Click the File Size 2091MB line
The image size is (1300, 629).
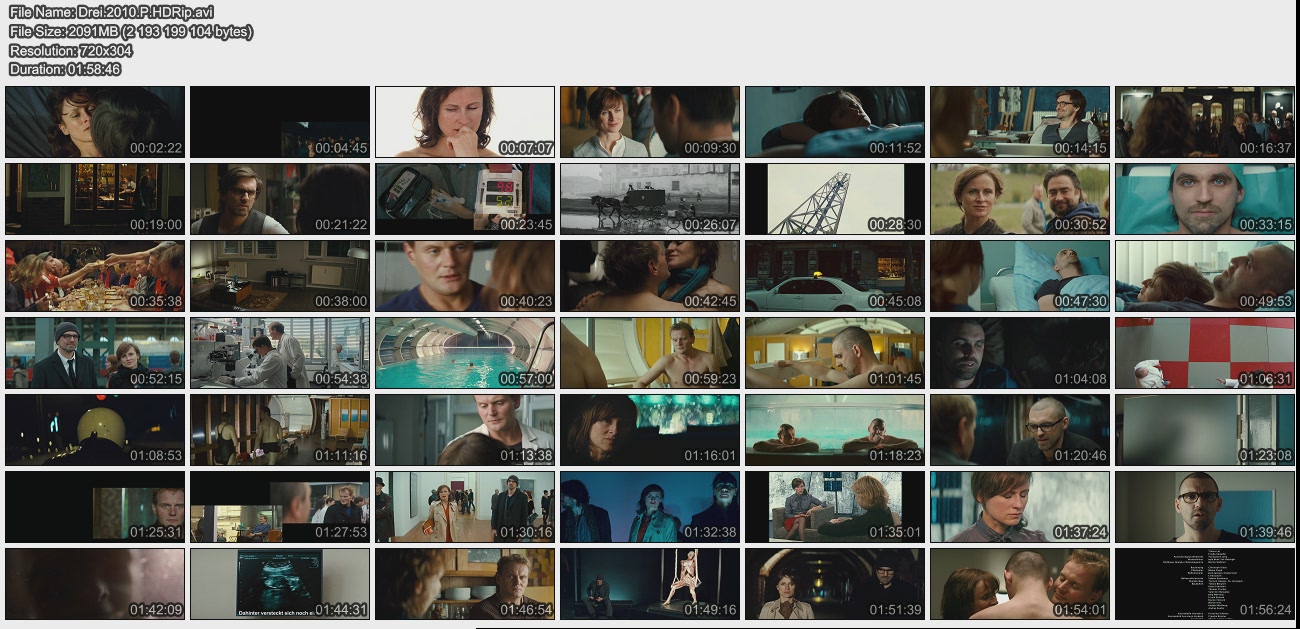click(x=130, y=31)
